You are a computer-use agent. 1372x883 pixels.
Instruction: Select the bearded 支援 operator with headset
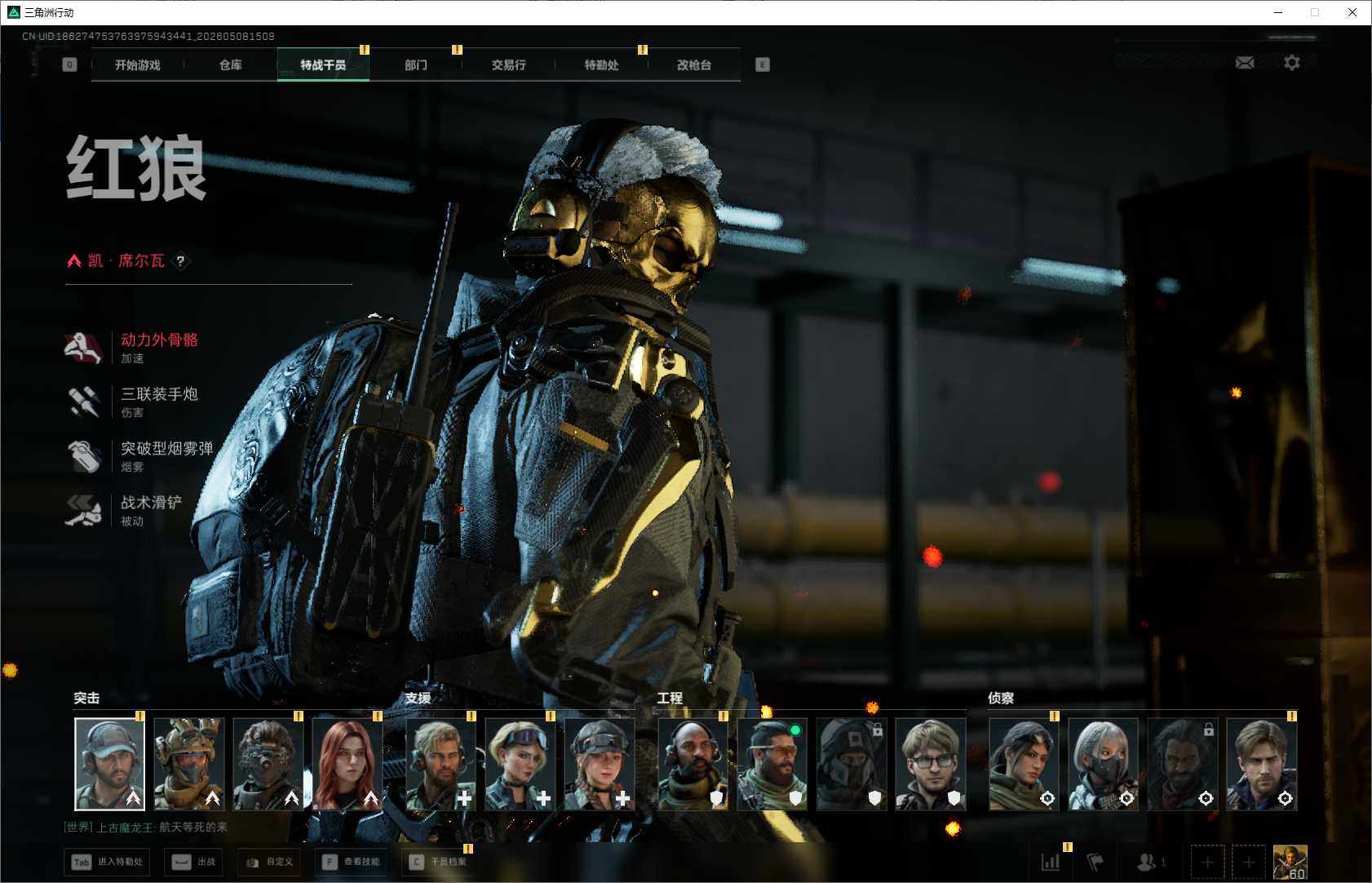(440, 764)
